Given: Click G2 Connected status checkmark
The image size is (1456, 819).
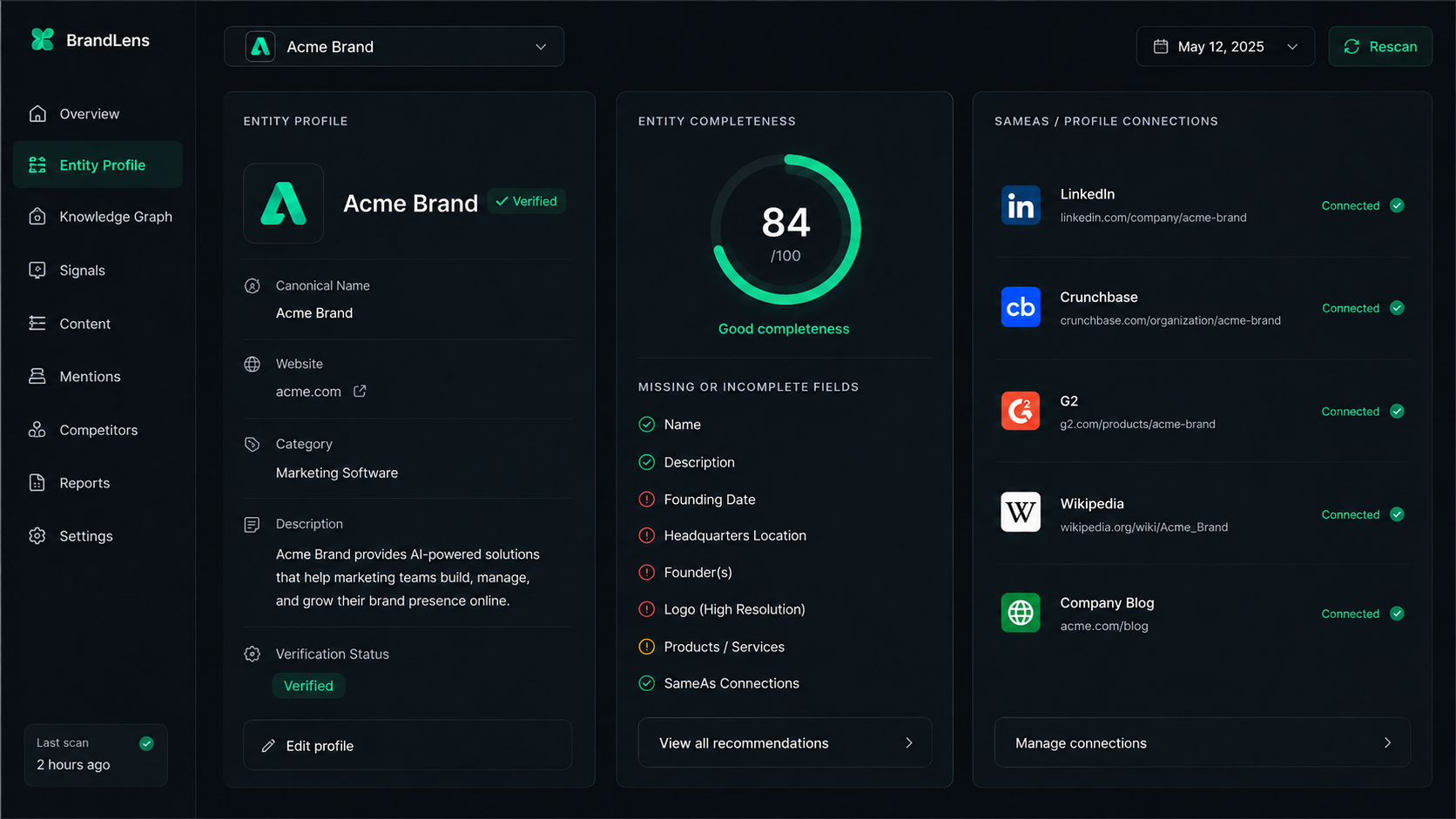Looking at the screenshot, I should pyautogui.click(x=1397, y=411).
